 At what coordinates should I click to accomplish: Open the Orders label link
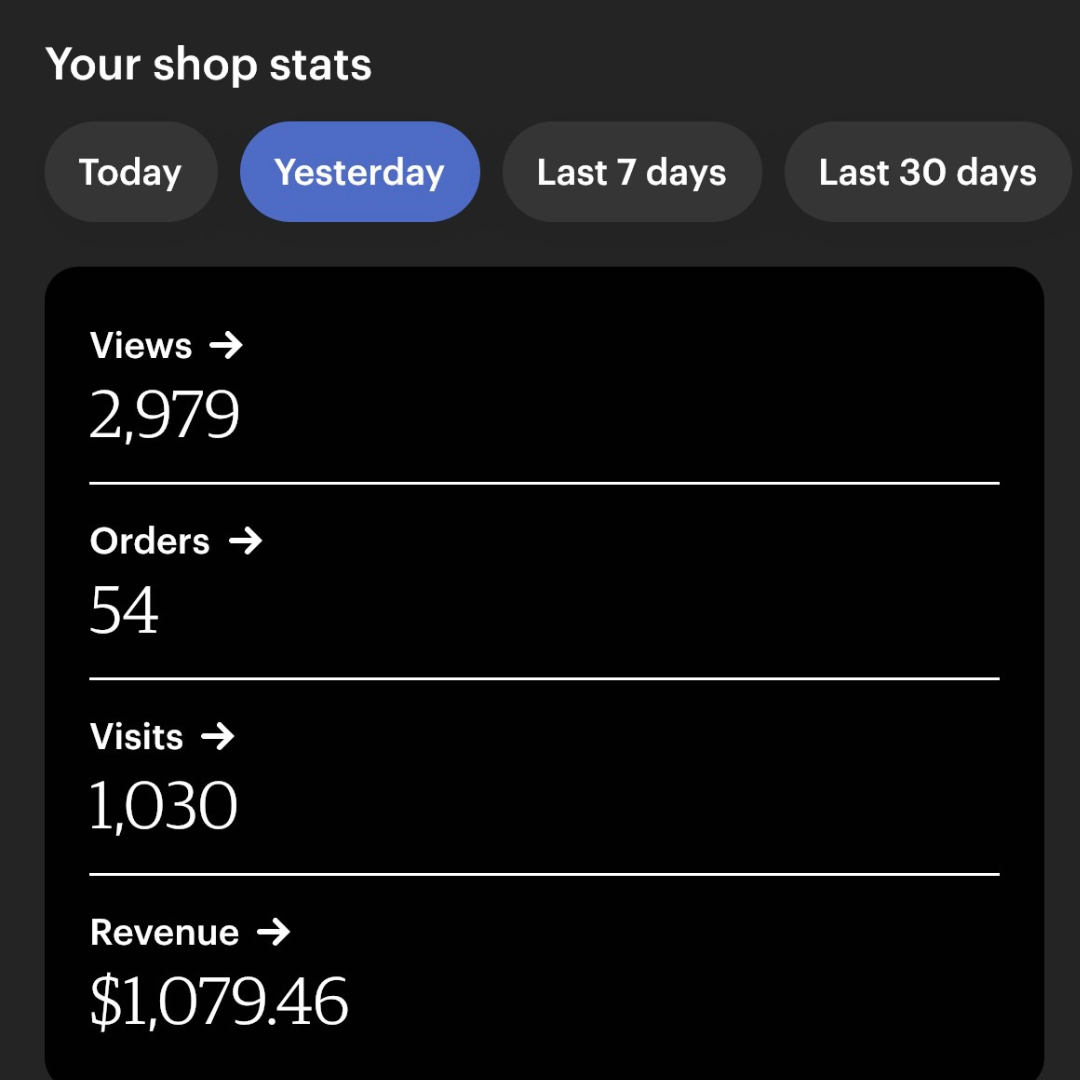[149, 541]
